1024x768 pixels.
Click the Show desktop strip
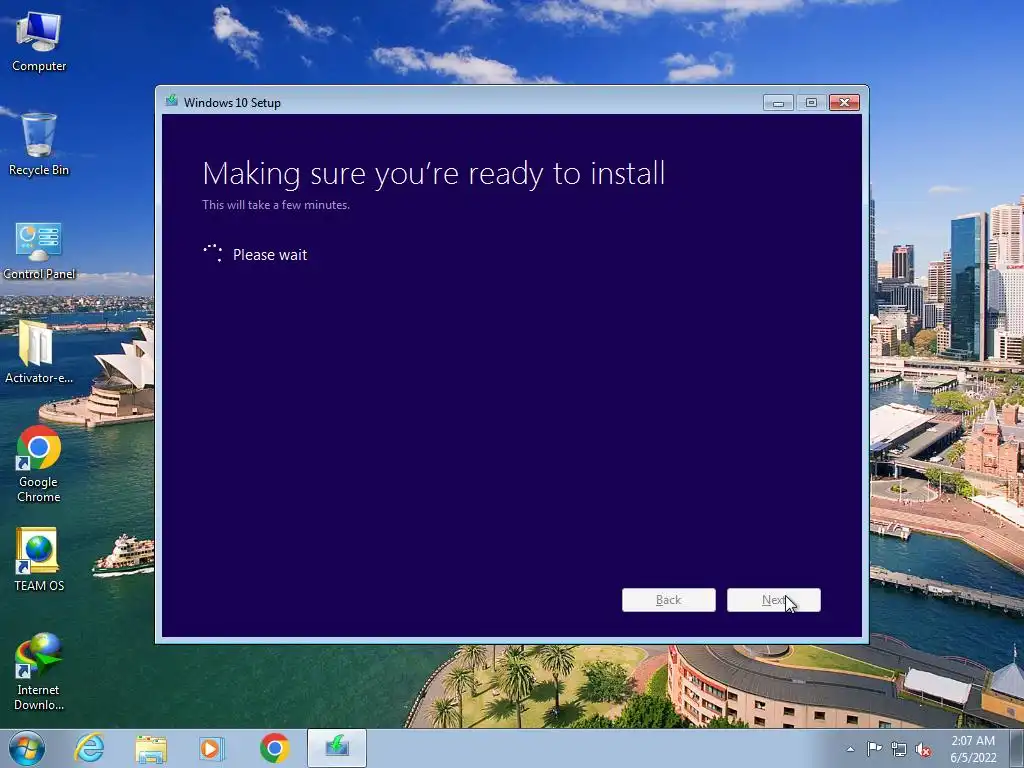tap(1017, 748)
